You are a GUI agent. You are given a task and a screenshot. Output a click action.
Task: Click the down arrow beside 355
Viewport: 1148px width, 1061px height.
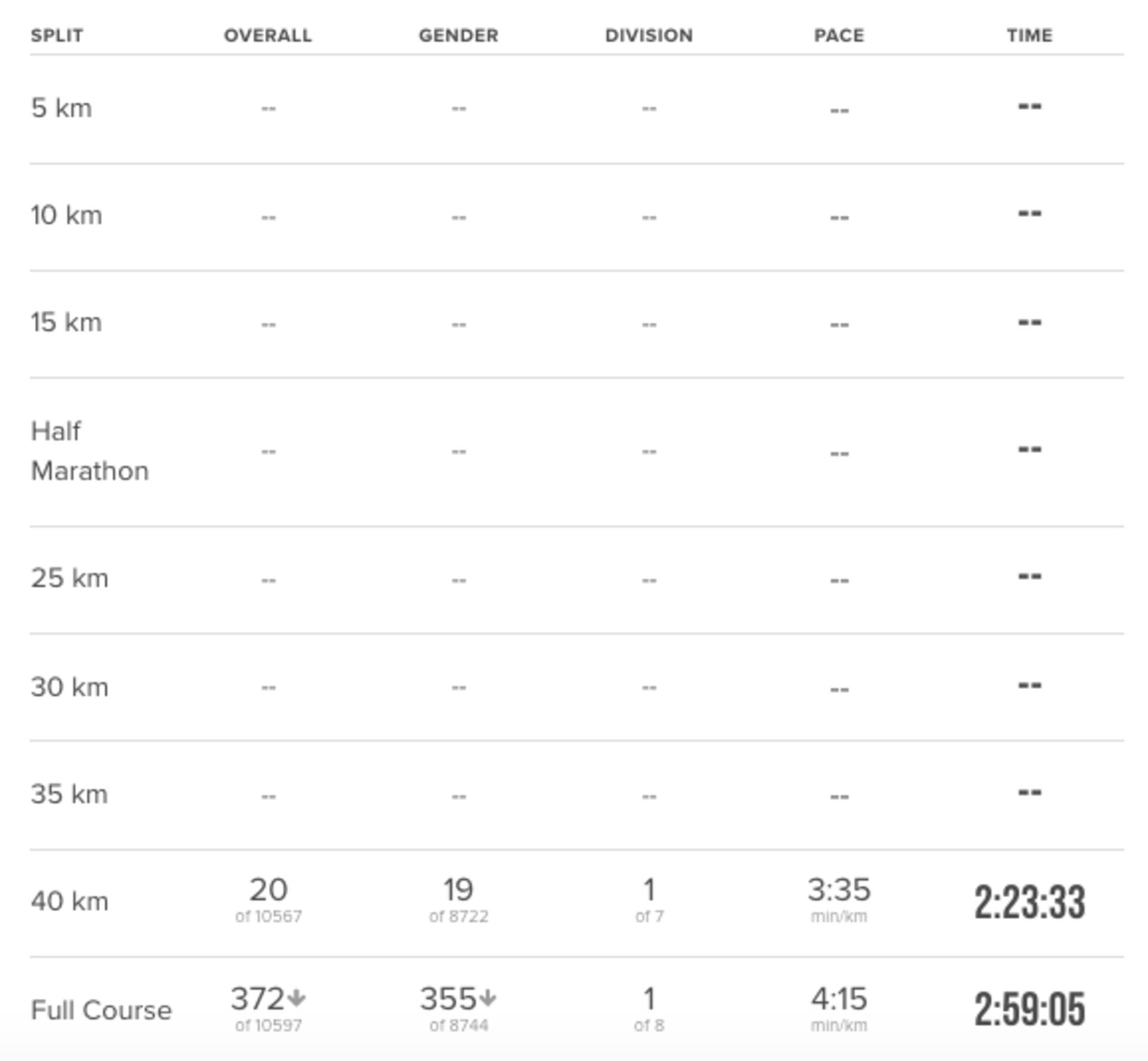pyautogui.click(x=488, y=998)
